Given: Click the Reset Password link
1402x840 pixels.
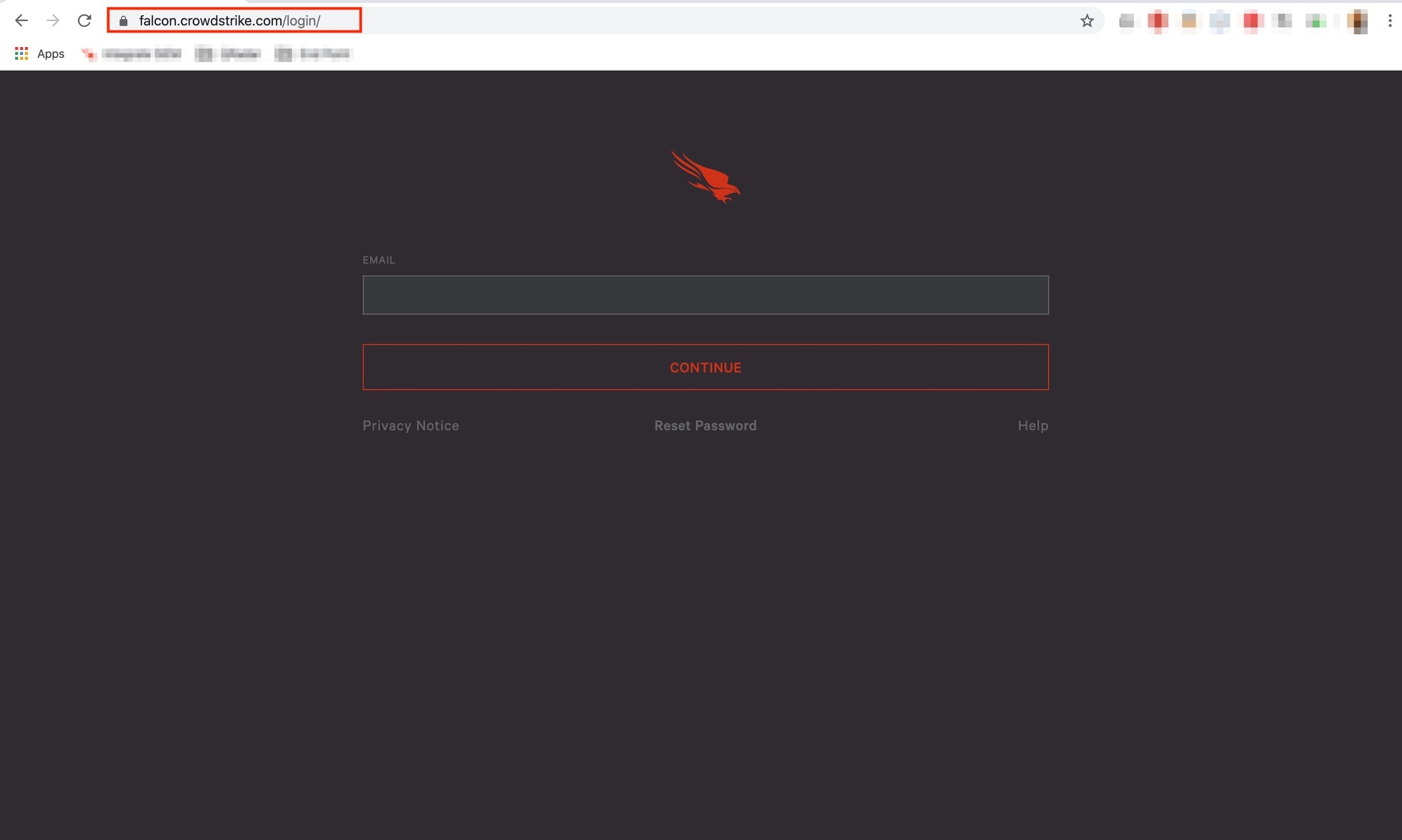Looking at the screenshot, I should click(705, 425).
